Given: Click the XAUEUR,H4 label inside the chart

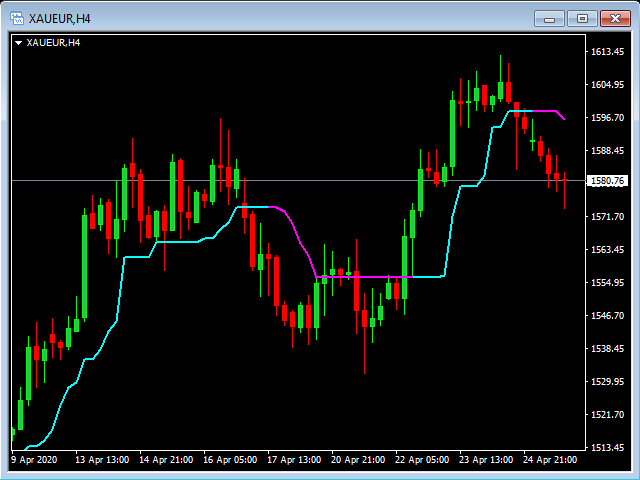Looking at the screenshot, I should pos(53,43).
